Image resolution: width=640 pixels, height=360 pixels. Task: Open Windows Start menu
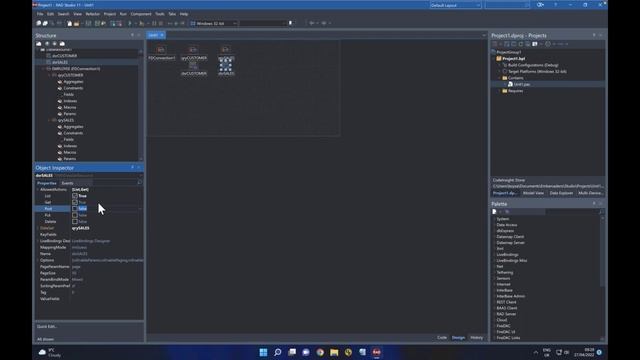pos(263,352)
